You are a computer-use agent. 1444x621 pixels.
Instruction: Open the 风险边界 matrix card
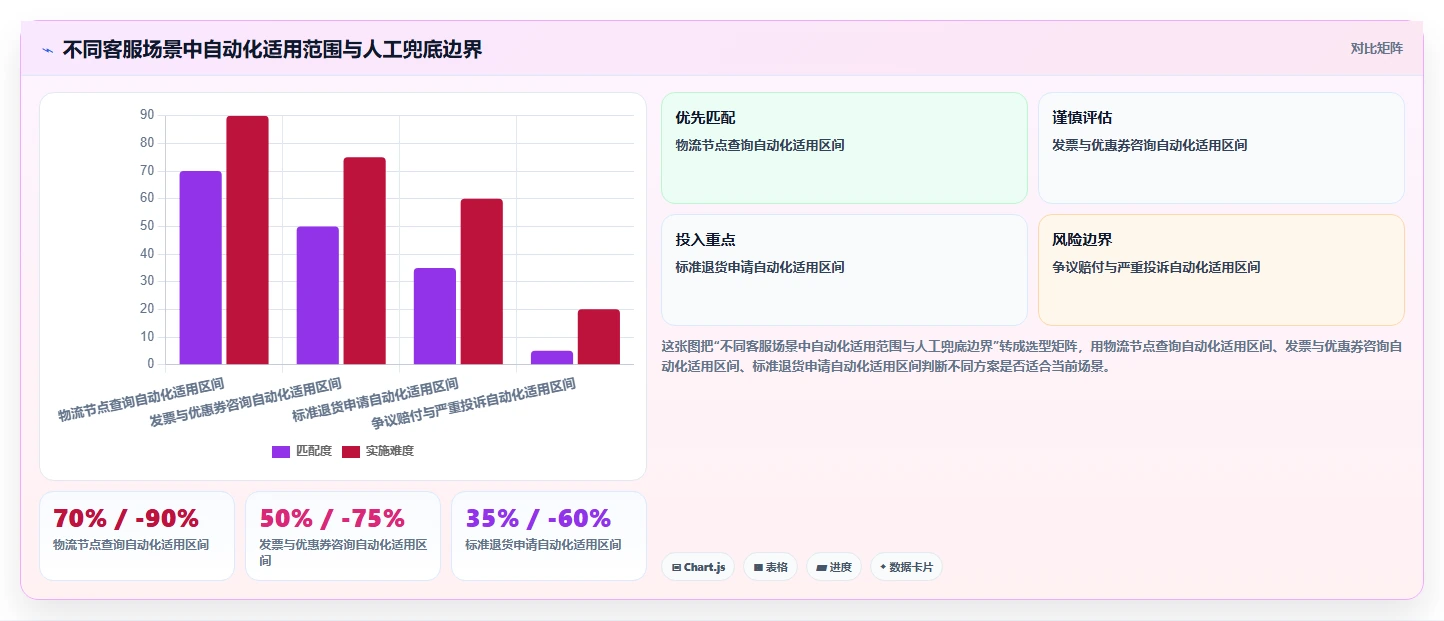[1221, 270]
